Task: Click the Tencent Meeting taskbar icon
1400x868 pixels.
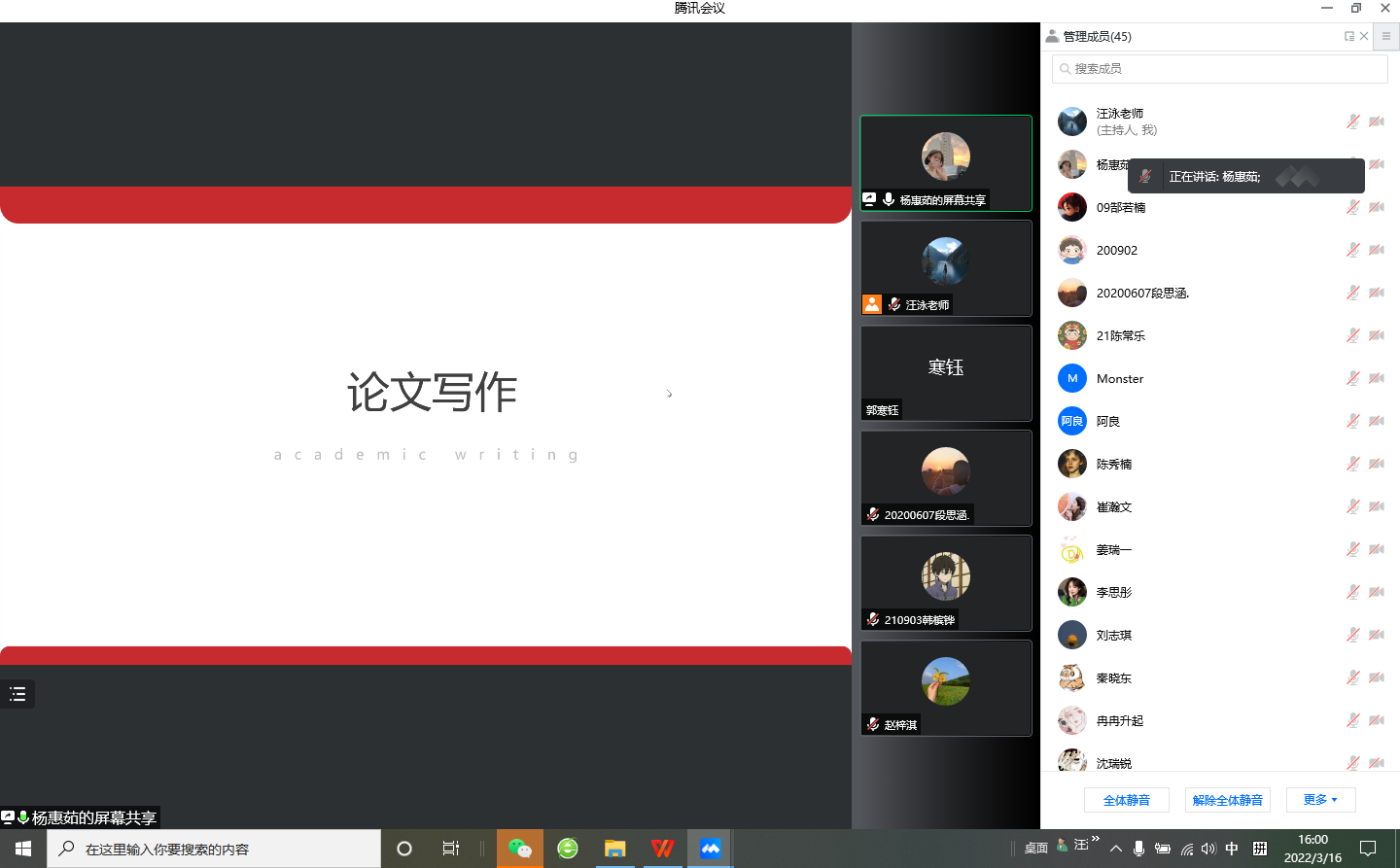Action: click(711, 849)
